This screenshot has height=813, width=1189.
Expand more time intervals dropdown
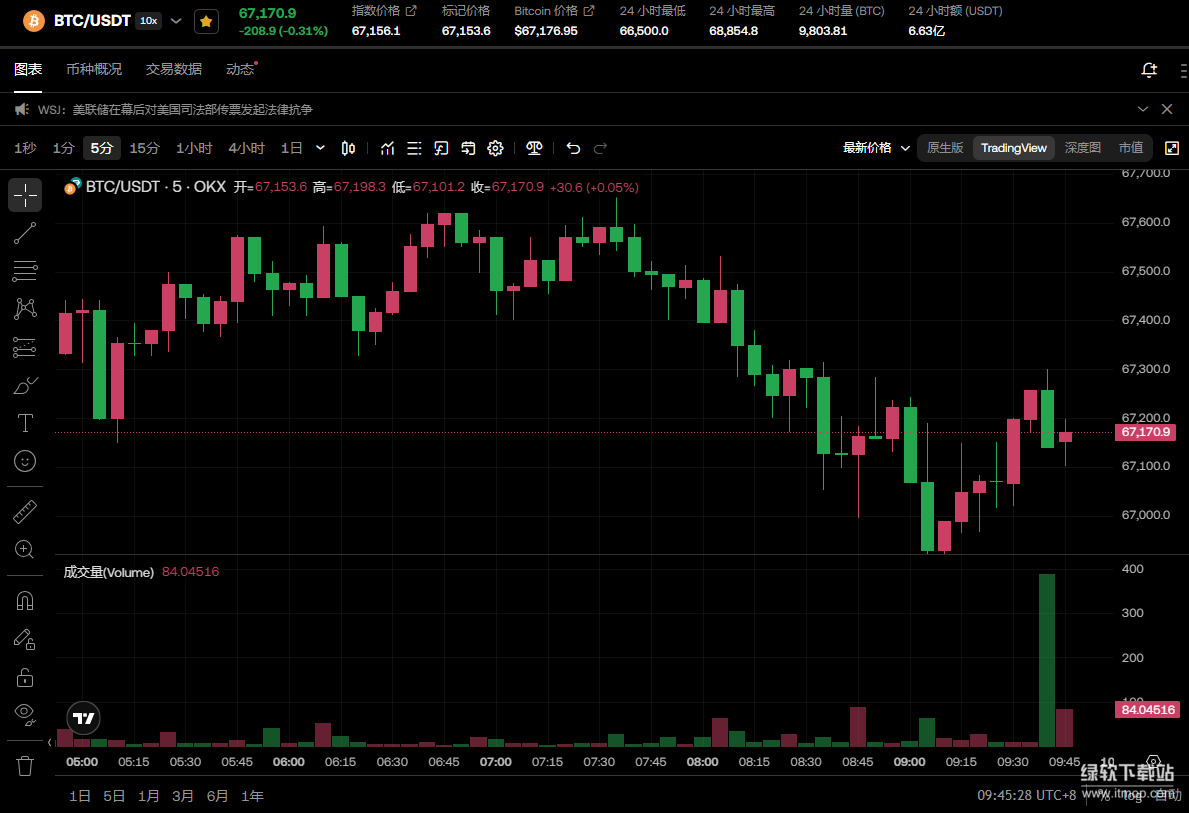(320, 148)
